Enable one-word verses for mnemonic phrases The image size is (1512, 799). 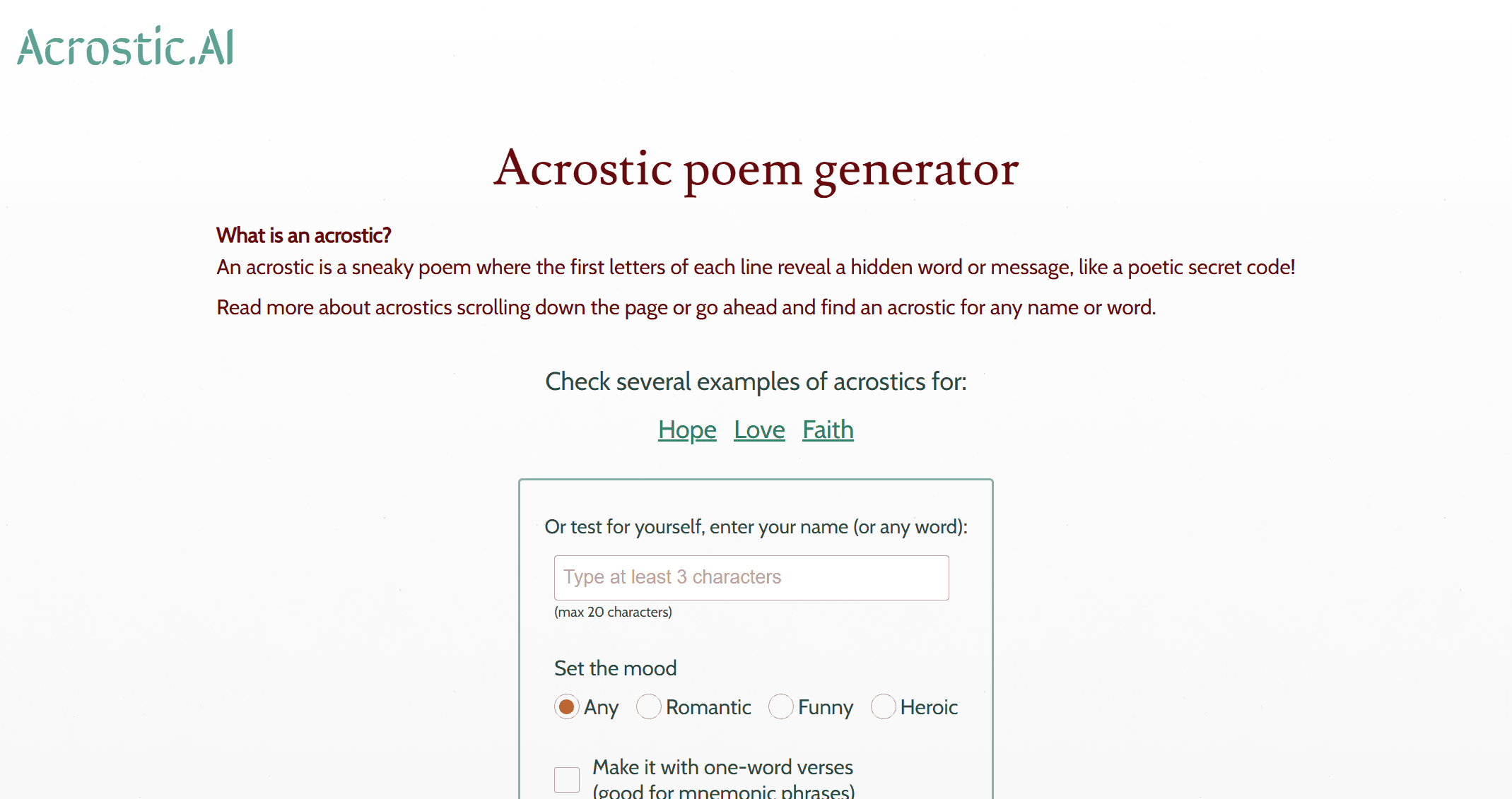pyautogui.click(x=565, y=779)
